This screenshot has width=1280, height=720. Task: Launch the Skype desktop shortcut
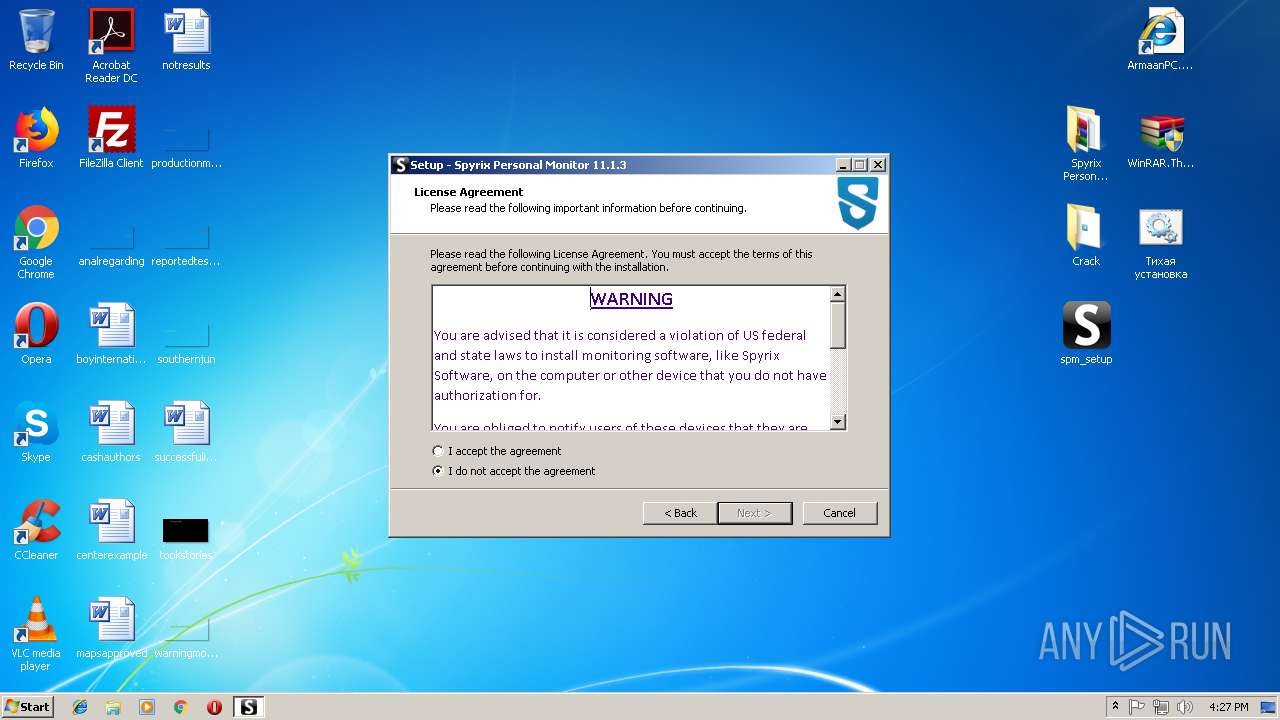(x=36, y=433)
